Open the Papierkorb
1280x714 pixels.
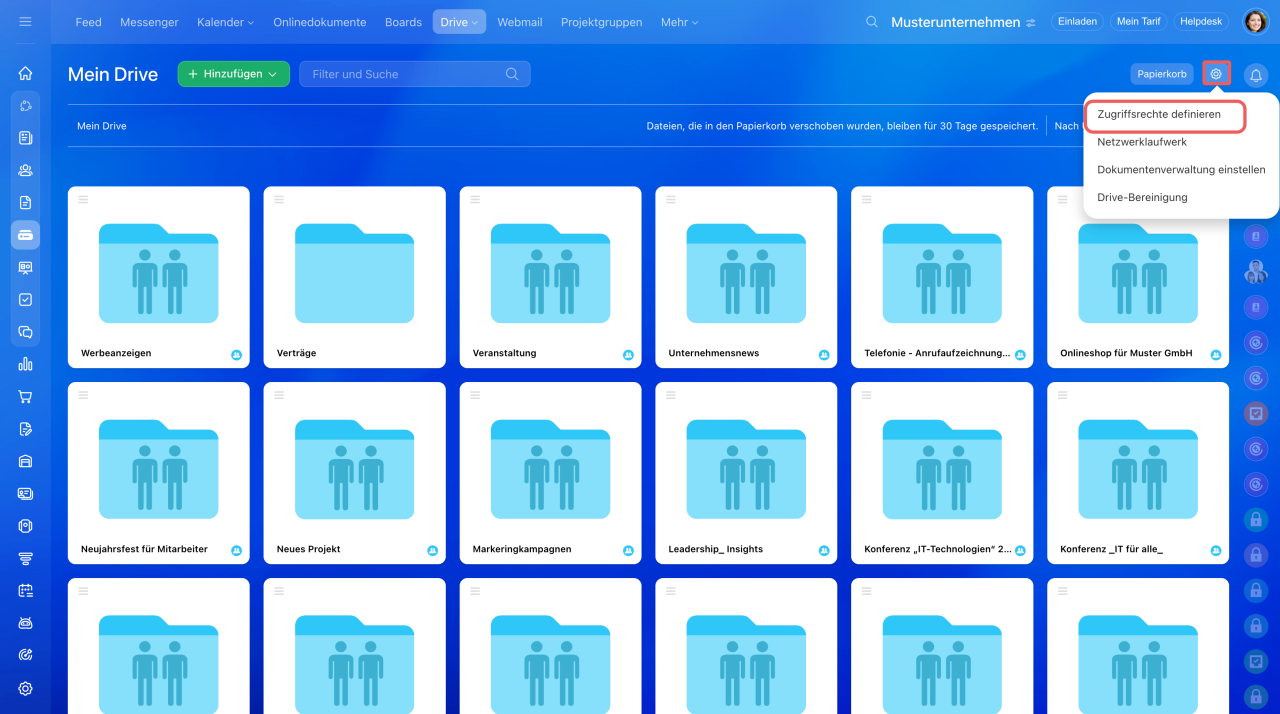tap(1162, 74)
